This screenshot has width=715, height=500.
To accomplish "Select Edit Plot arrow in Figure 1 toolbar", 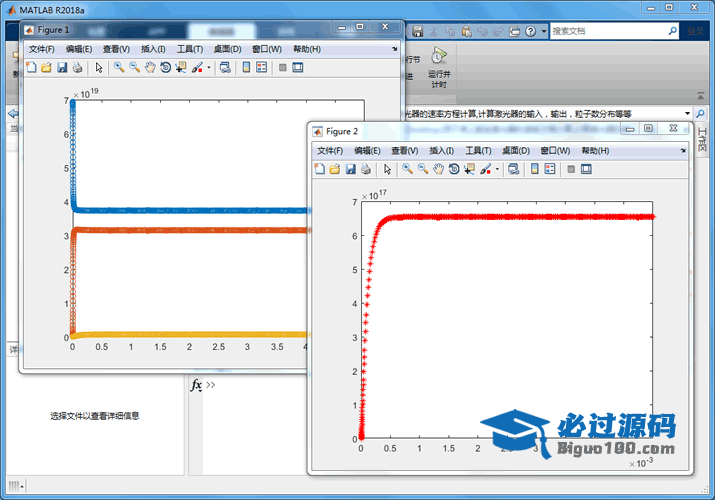I will tap(99, 68).
